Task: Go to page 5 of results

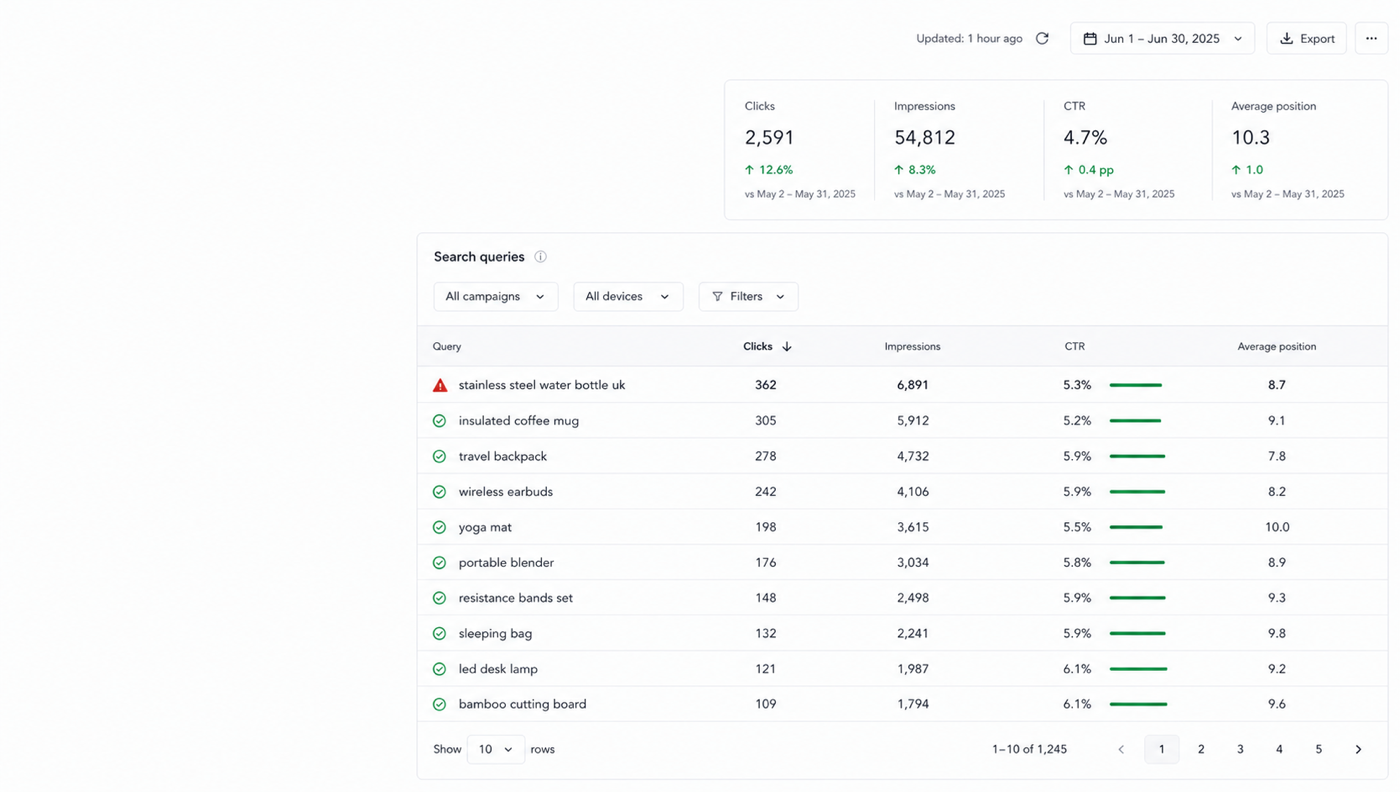Action: coord(1318,749)
